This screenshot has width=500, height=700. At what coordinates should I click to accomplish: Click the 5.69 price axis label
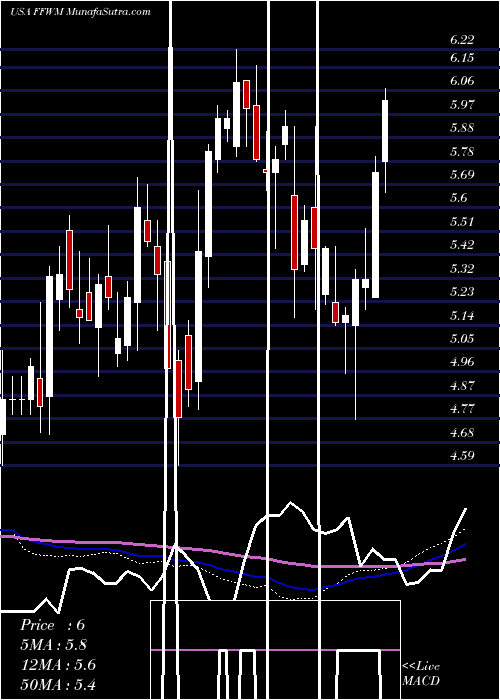[461, 175]
